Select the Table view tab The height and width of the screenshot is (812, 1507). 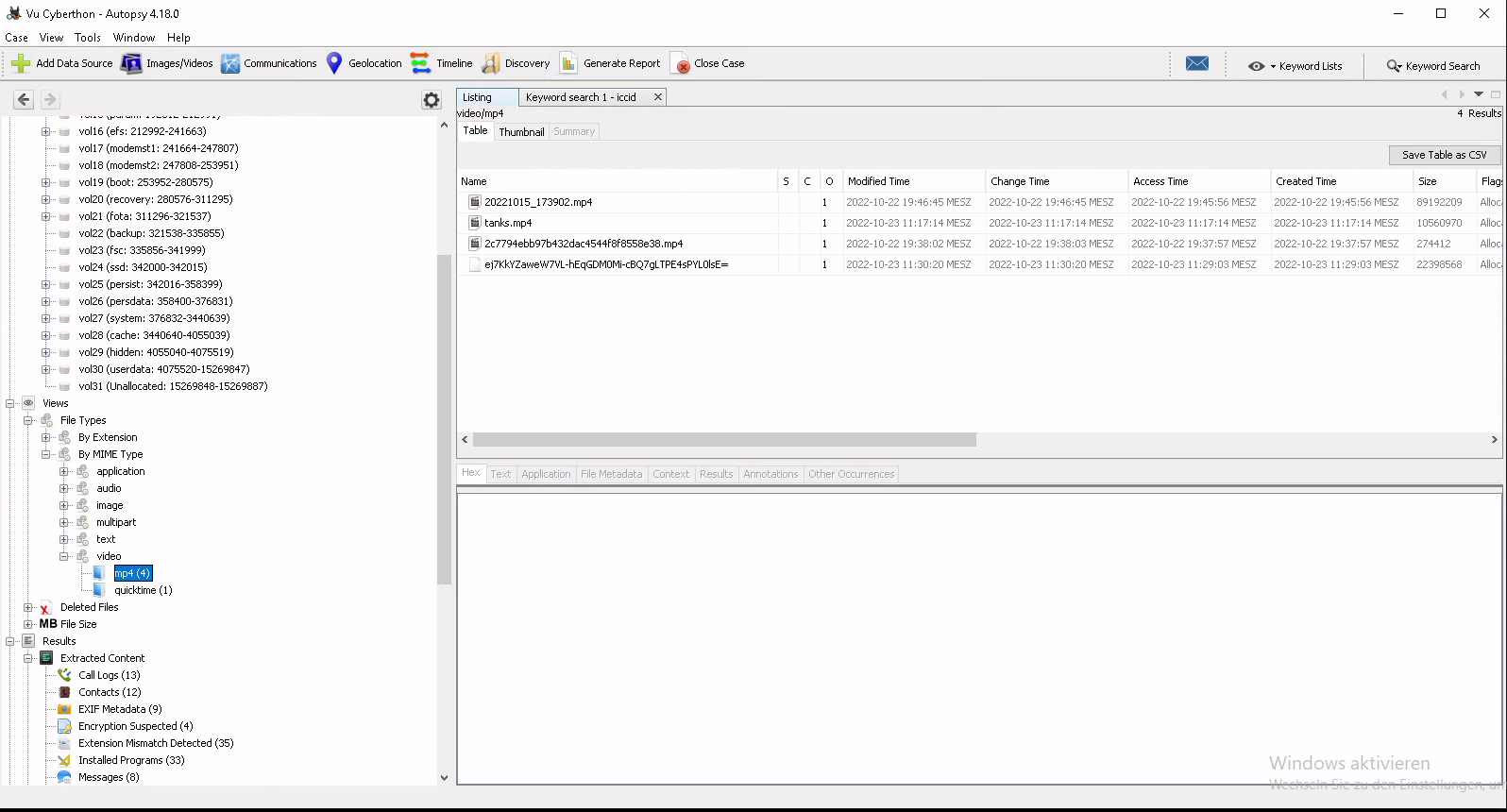click(475, 131)
